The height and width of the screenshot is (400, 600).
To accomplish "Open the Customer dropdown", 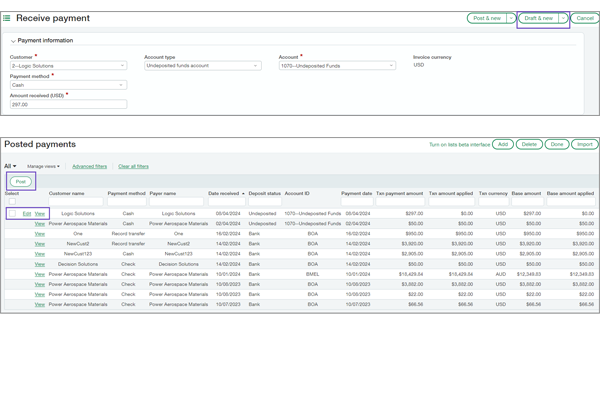I will (123, 66).
